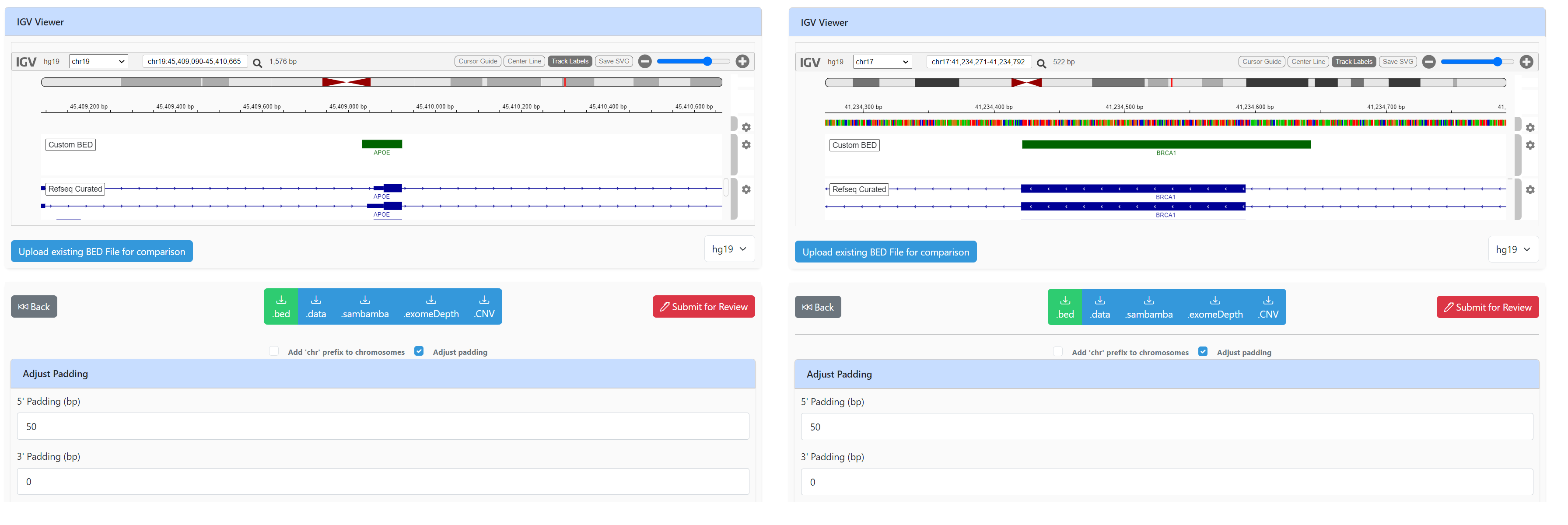Click 3' Padding field in left panel
Image resolution: width=1568 pixels, height=525 pixels.
(383, 482)
